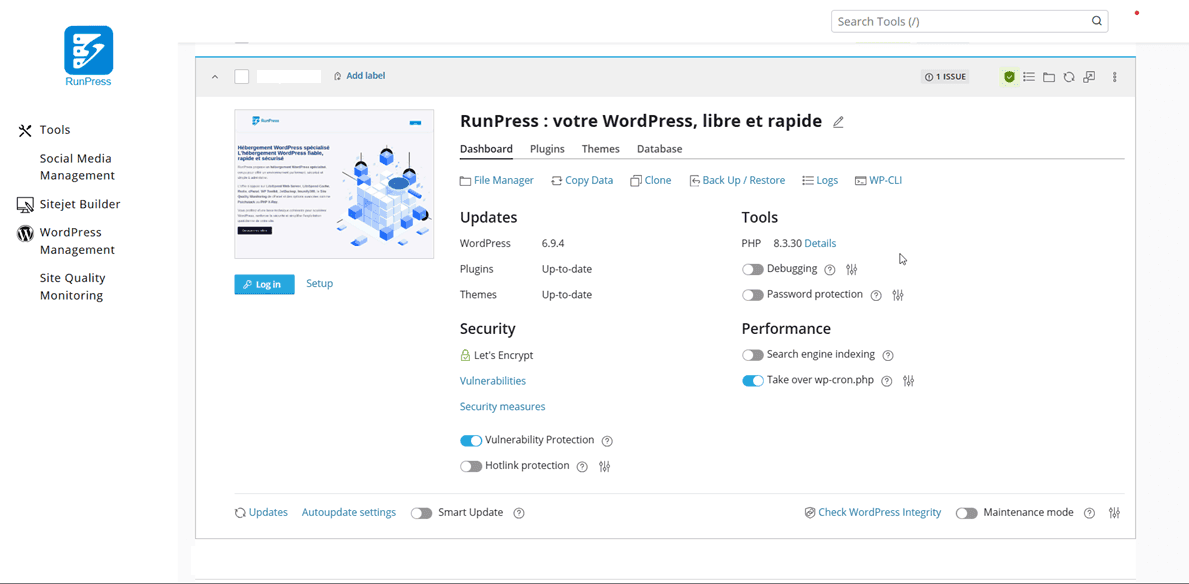Show help for Take over wp-cron.php

pyautogui.click(x=886, y=381)
